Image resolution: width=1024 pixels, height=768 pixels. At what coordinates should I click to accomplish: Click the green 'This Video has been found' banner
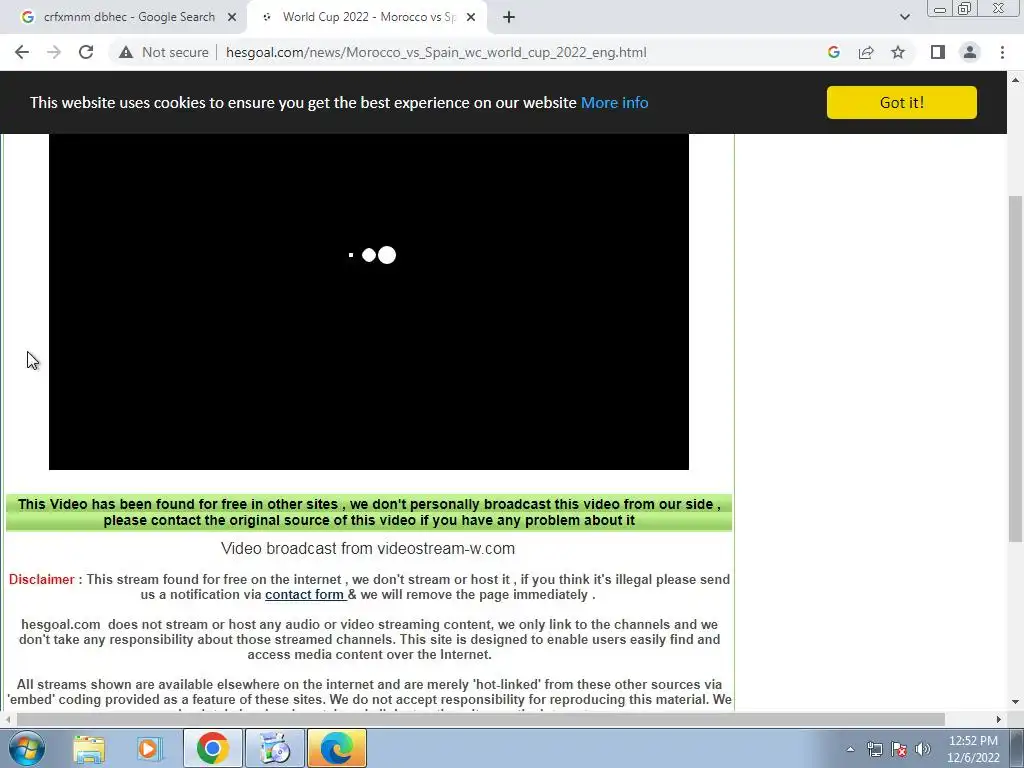pyautogui.click(x=369, y=512)
